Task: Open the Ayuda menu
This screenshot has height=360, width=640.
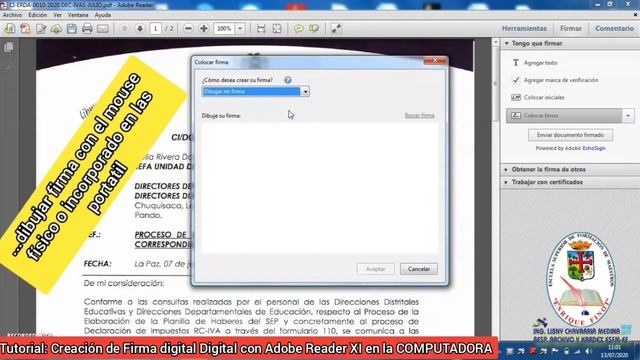Action: [x=102, y=15]
